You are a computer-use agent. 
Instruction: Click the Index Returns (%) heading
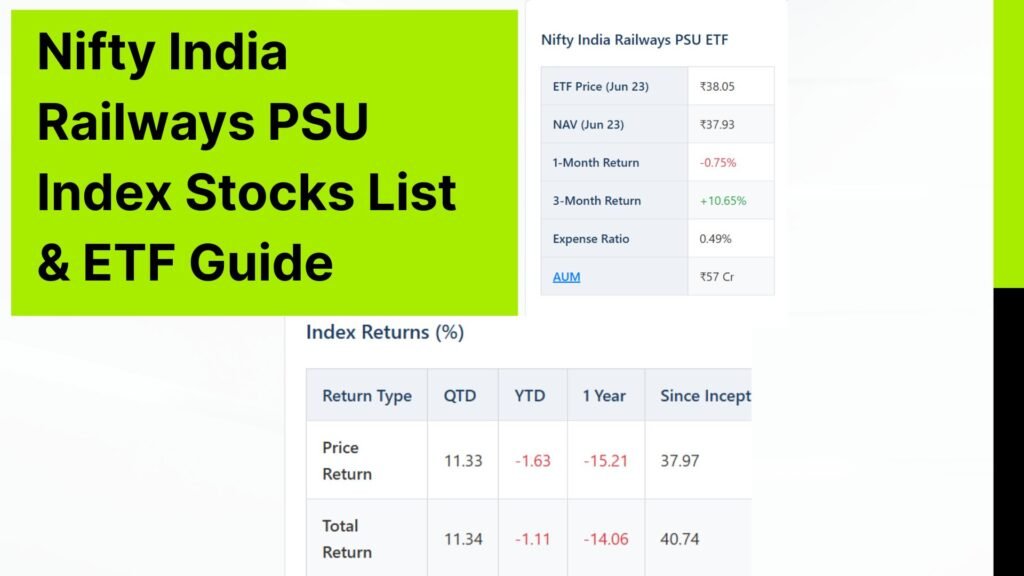[385, 332]
